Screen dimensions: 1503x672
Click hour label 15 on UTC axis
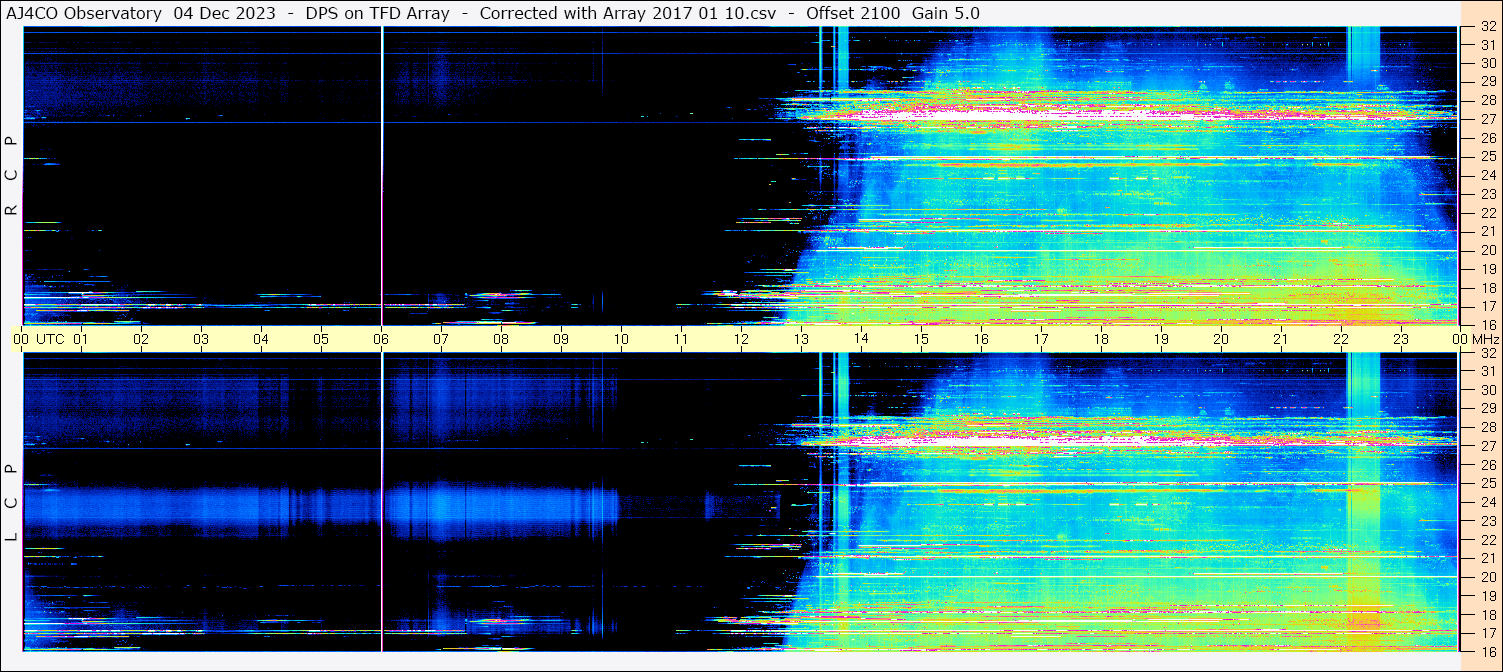click(x=921, y=339)
